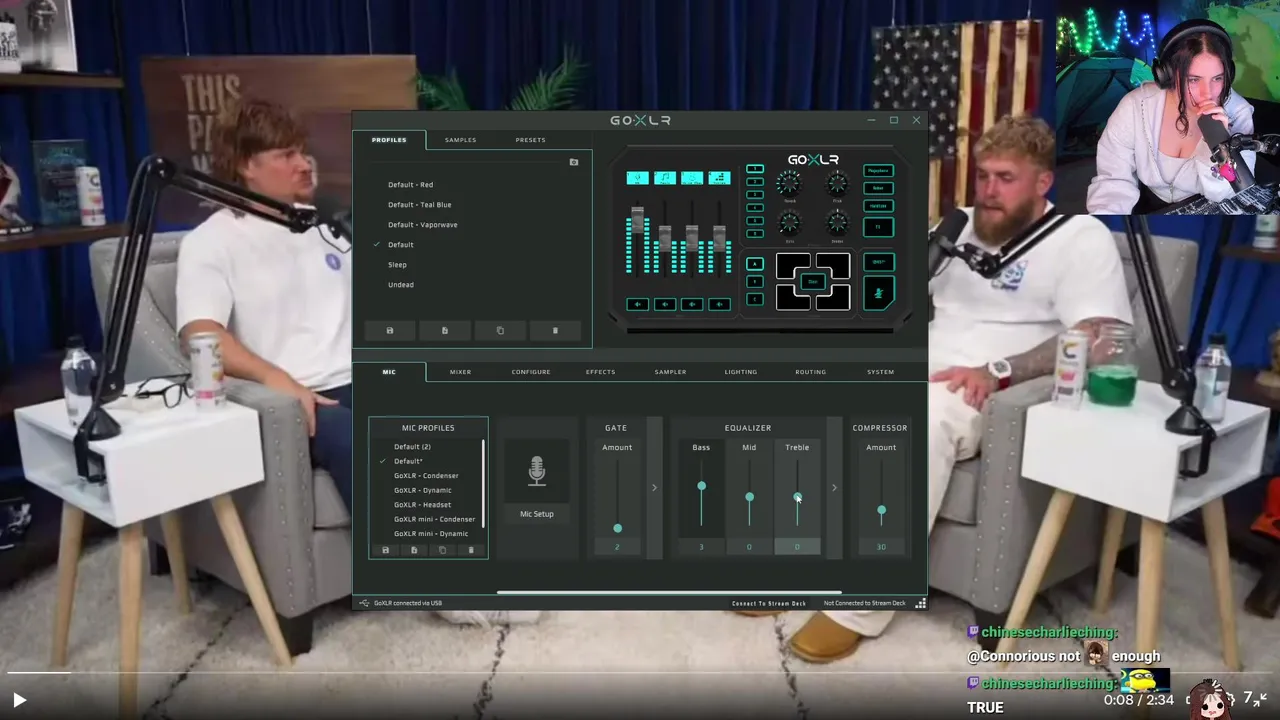Select the 'Default - Vaporwave' profile
Screen dimensions: 1280x720
pyautogui.click(x=423, y=225)
